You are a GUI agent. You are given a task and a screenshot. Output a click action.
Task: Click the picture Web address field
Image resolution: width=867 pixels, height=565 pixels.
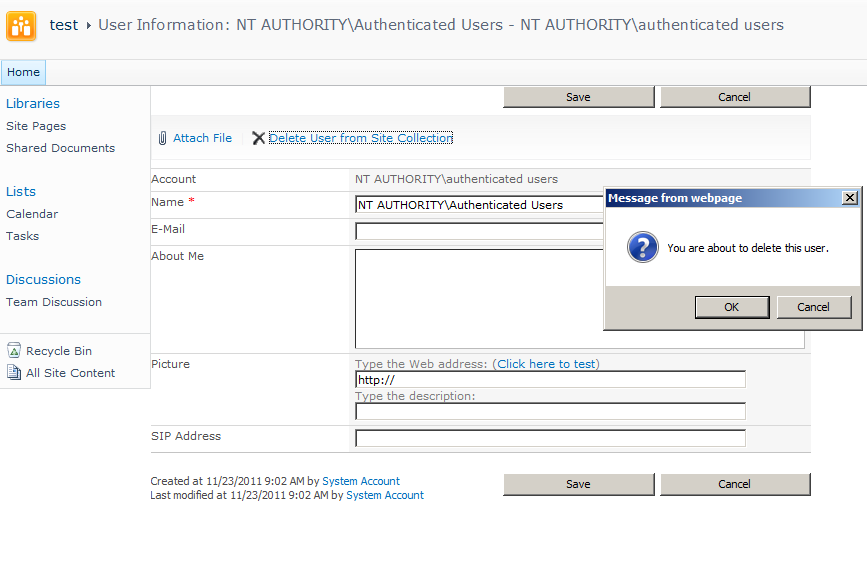pos(550,379)
